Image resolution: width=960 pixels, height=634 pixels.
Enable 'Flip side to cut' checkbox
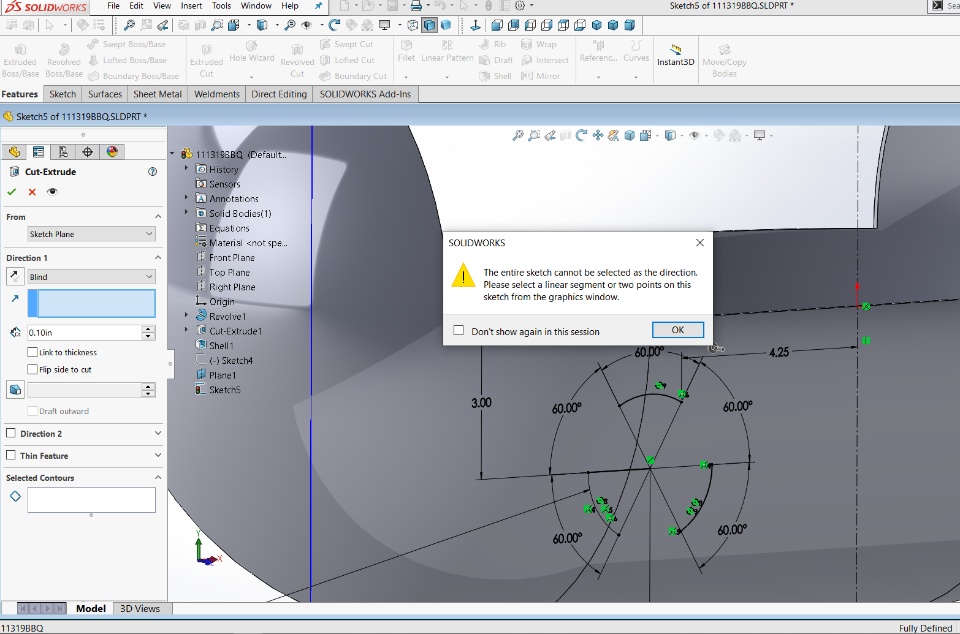32,369
